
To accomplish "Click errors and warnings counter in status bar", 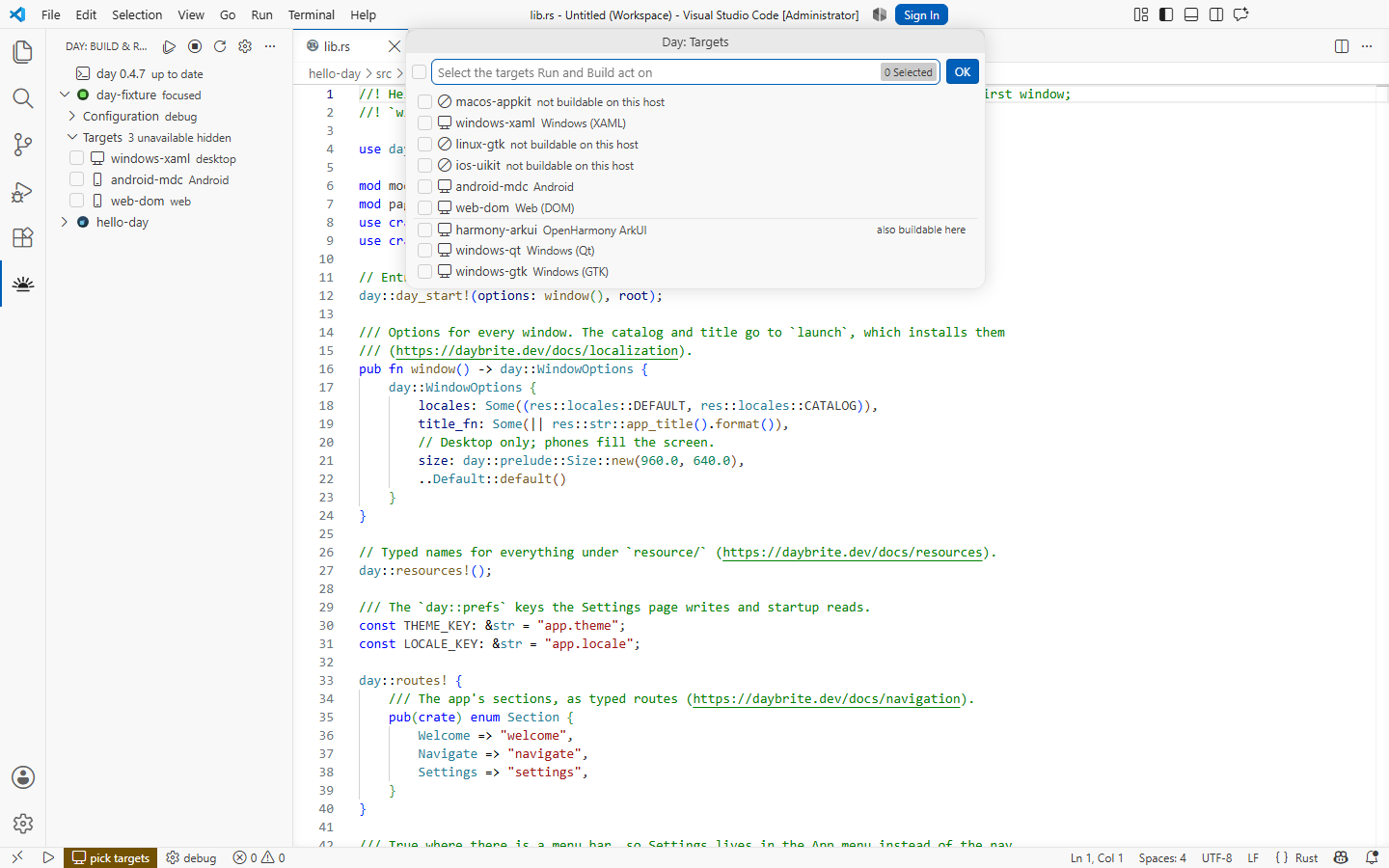I will pos(259,857).
